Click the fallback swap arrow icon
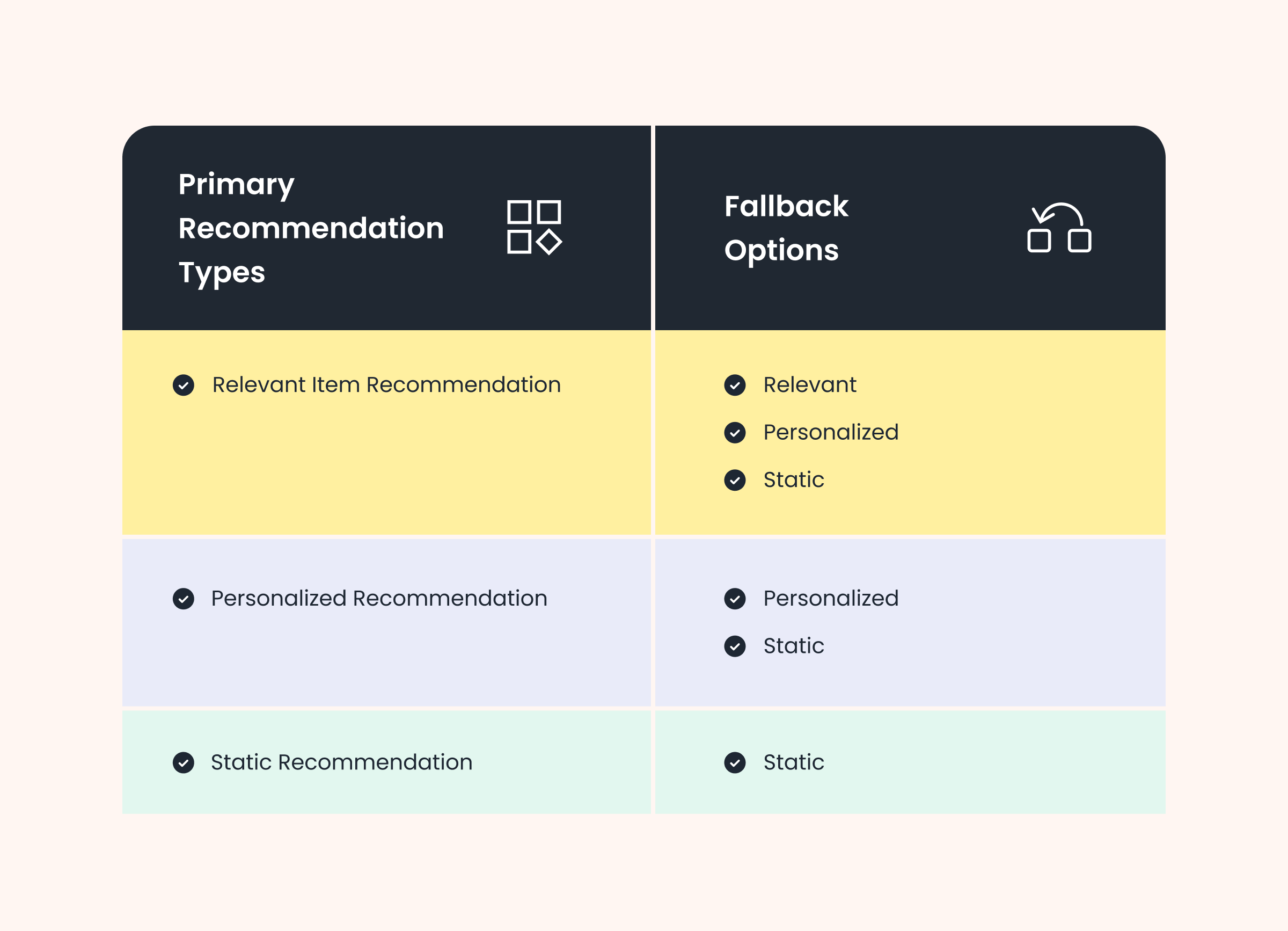The image size is (1288, 931). pos(1059,228)
